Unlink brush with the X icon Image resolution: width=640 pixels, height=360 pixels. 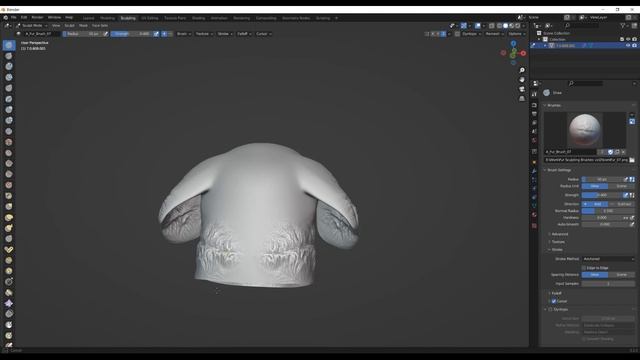pyautogui.click(x=624, y=152)
